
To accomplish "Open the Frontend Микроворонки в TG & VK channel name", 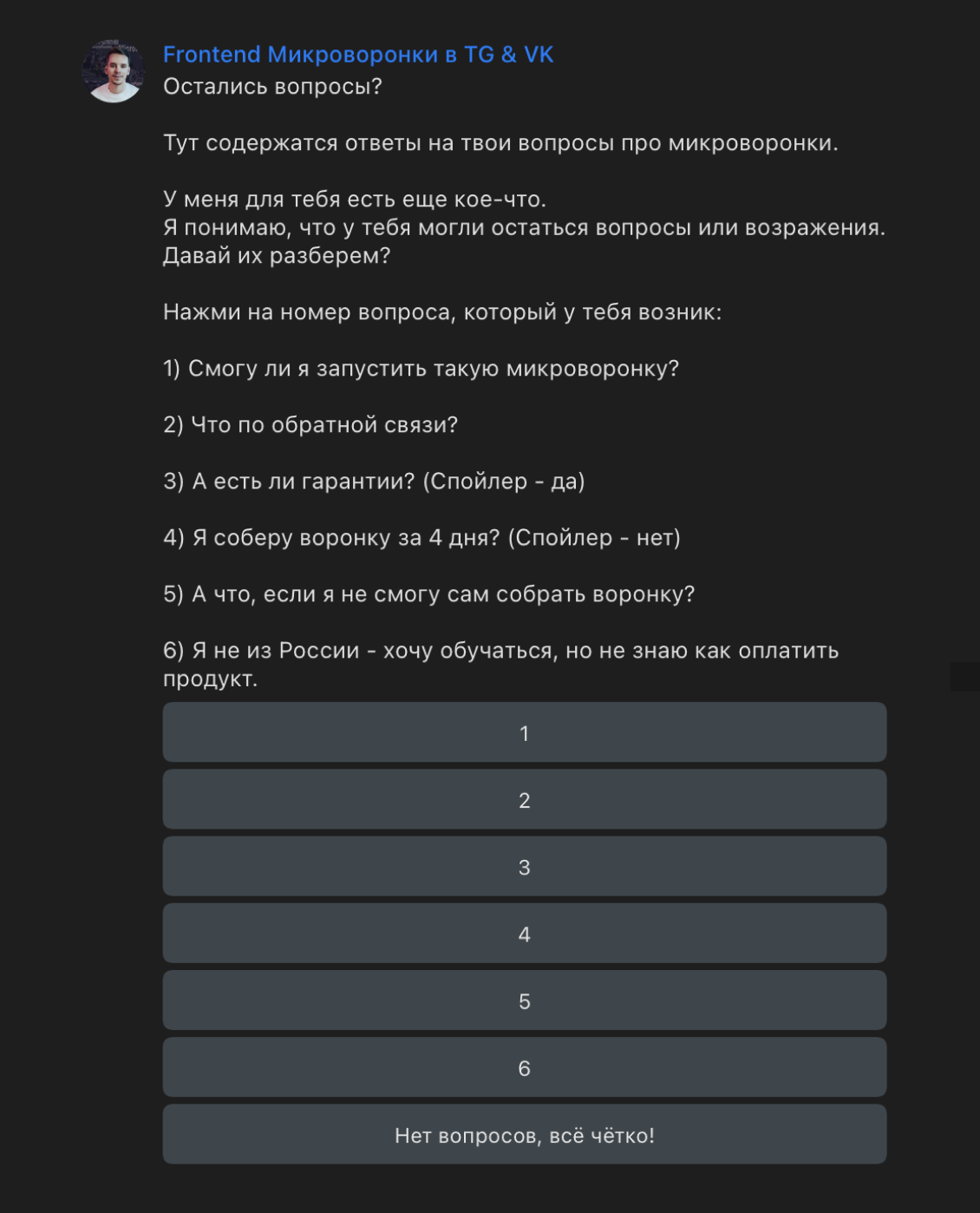I will 358,55.
